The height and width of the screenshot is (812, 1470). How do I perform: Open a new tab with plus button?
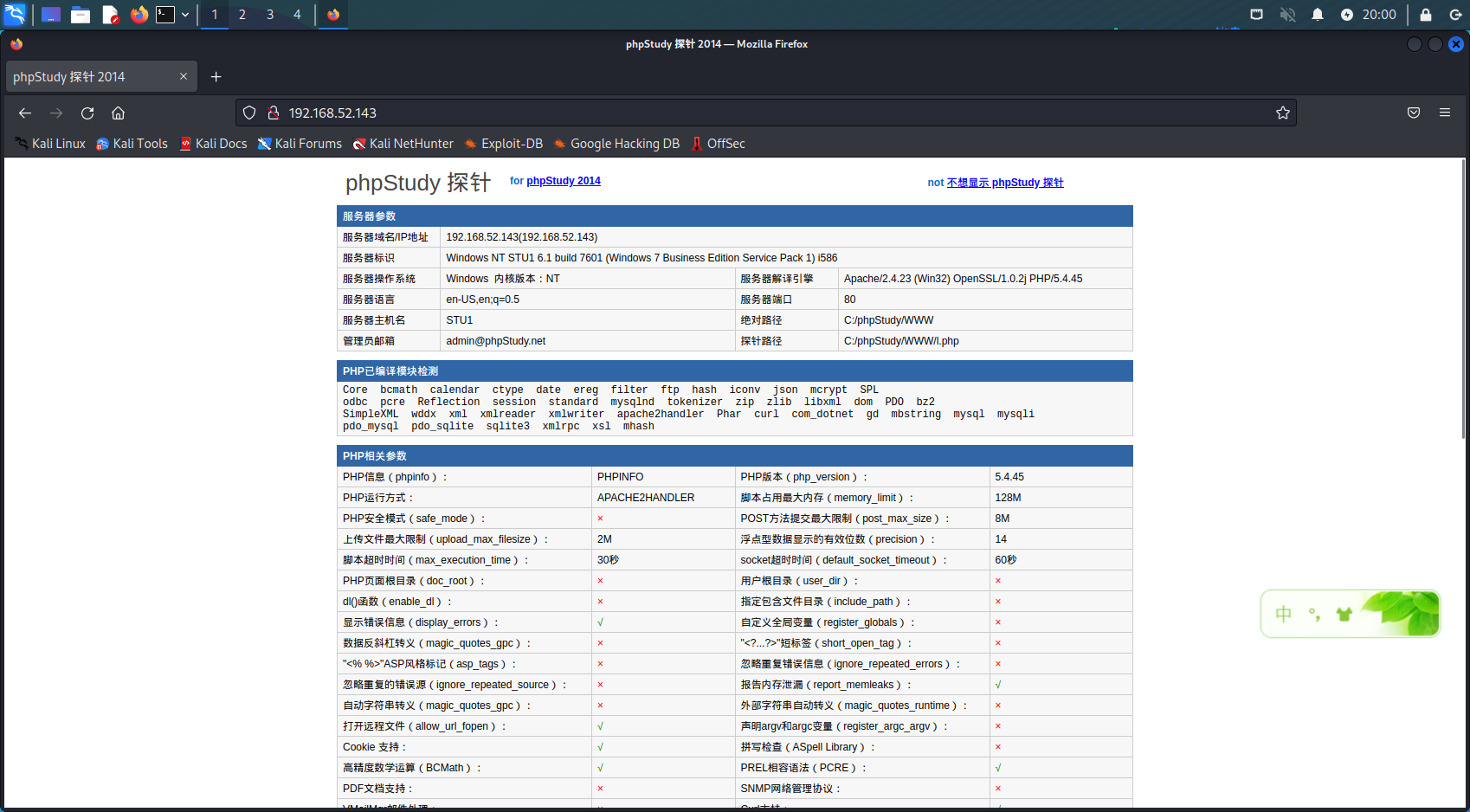point(216,77)
